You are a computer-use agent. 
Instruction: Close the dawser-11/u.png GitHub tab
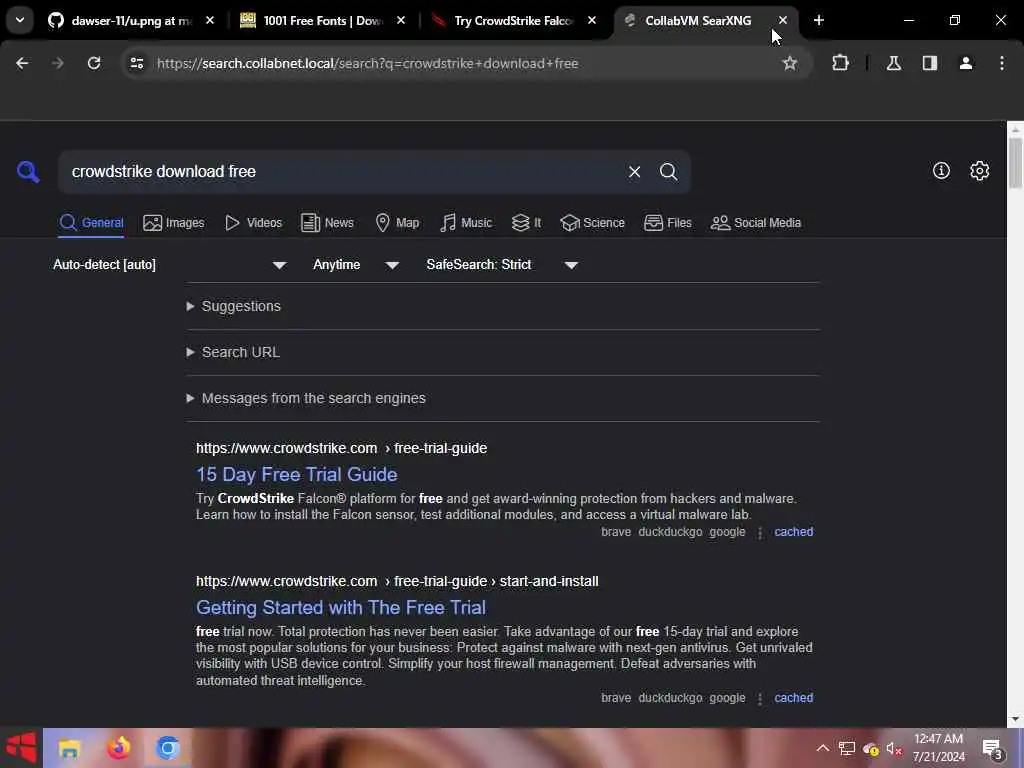pos(210,21)
